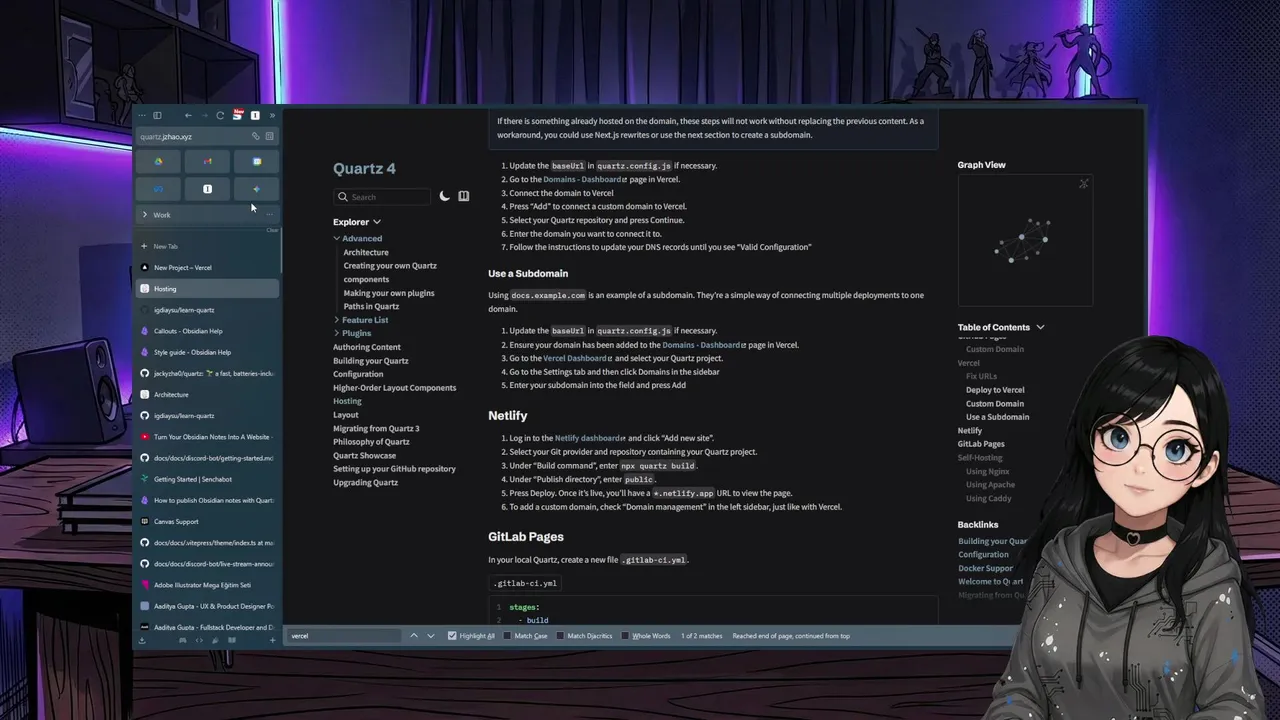Viewport: 1280px width, 720px height.
Task: Open the New Tab entry
Action: (207, 246)
